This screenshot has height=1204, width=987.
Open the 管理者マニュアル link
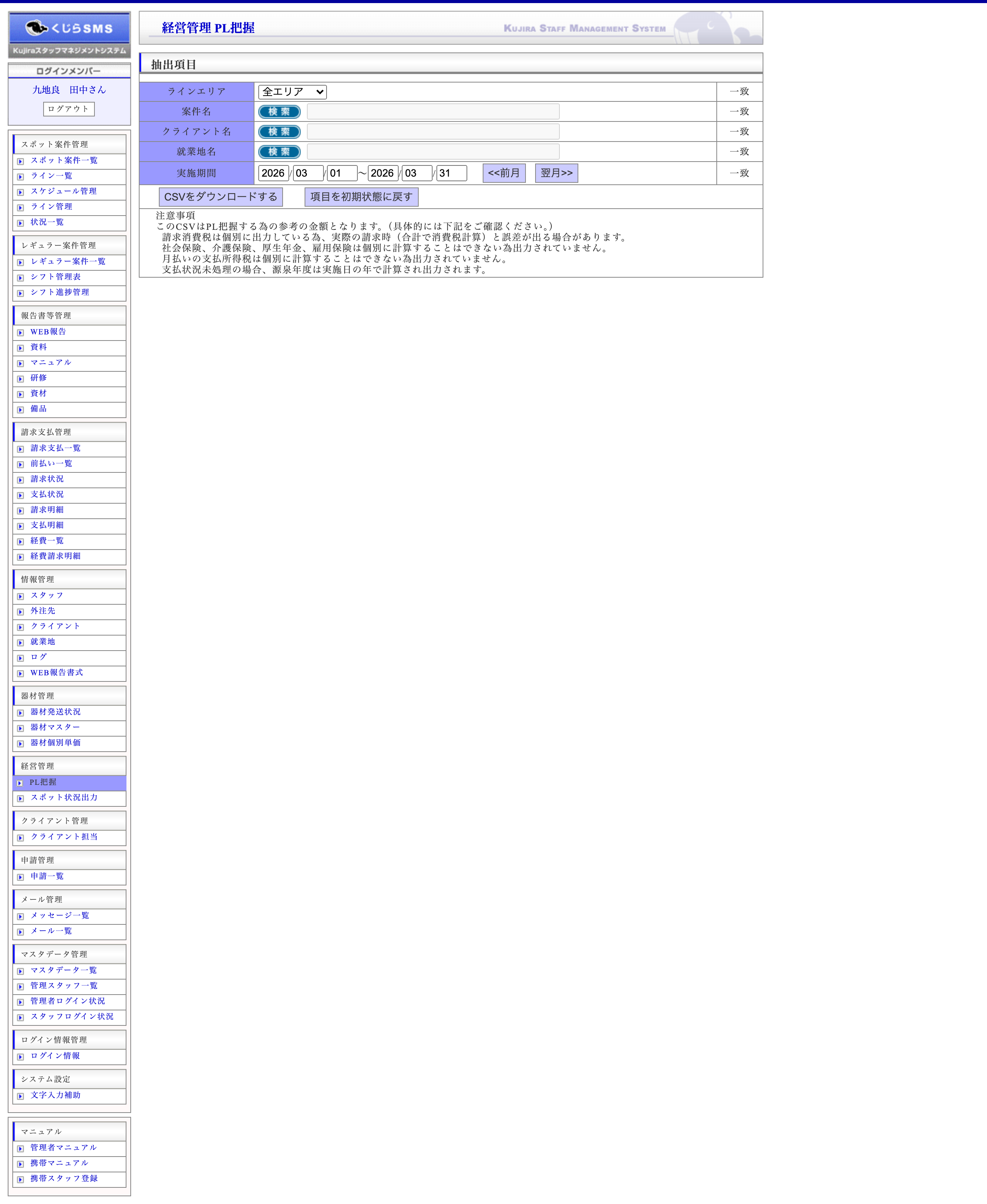pos(63,1147)
